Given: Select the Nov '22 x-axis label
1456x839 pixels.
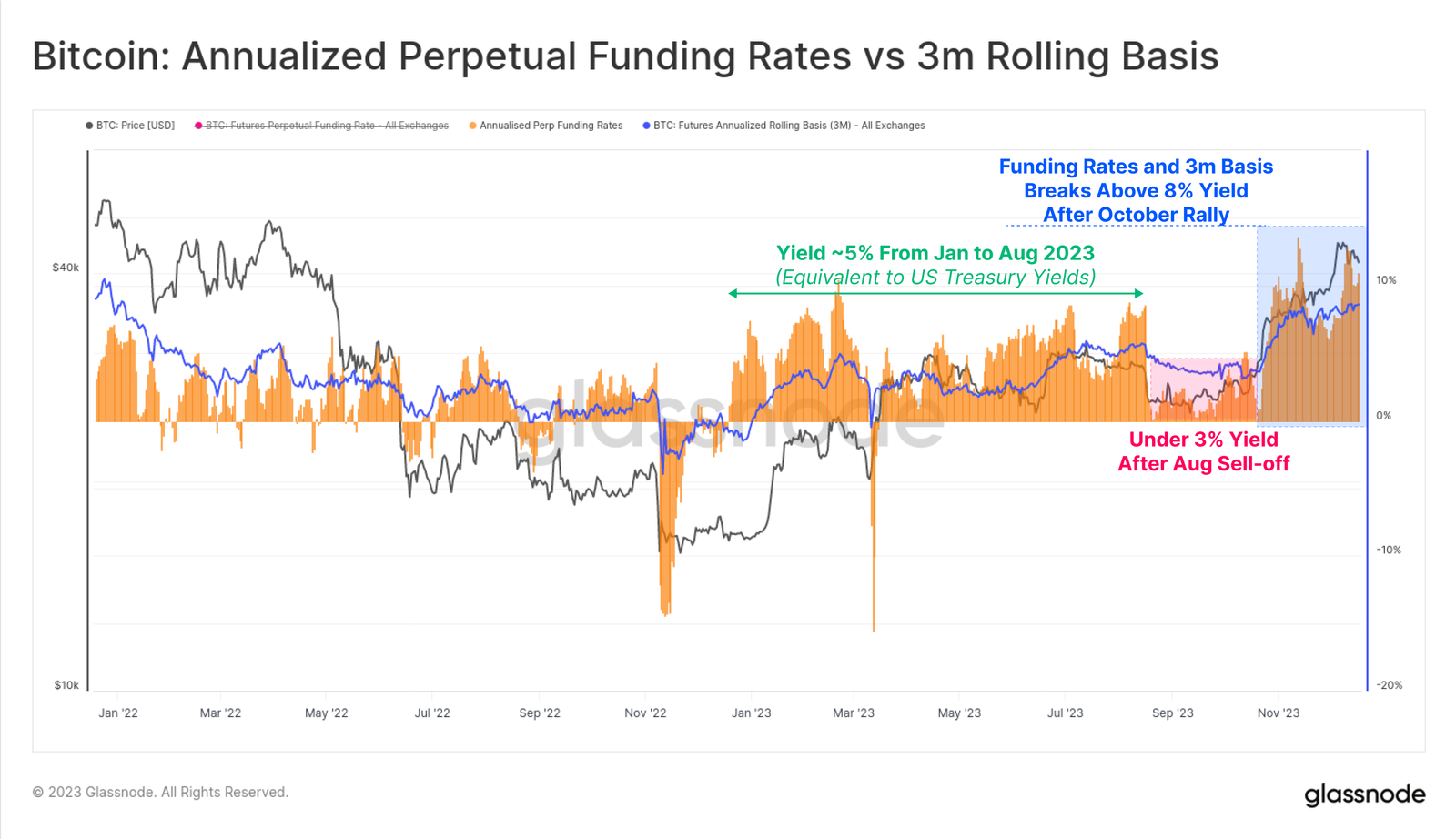Looking at the screenshot, I should tap(645, 713).
